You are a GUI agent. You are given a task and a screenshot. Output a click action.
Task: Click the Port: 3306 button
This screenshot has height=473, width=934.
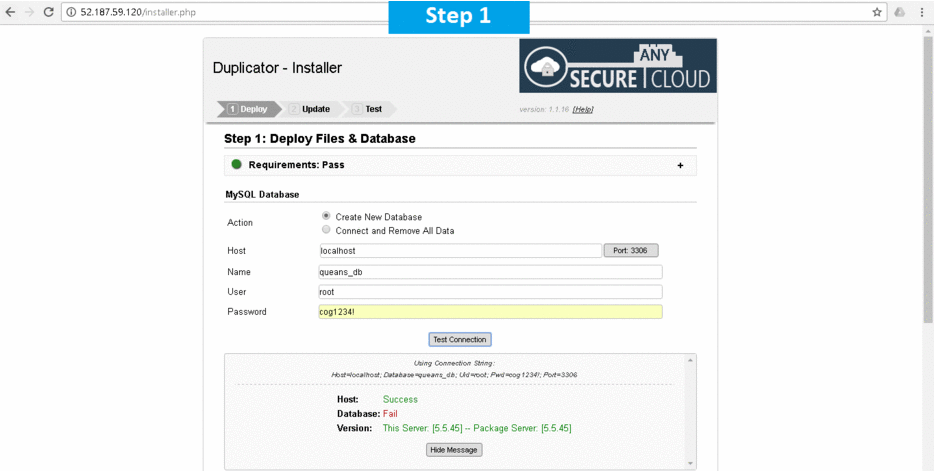(x=631, y=250)
